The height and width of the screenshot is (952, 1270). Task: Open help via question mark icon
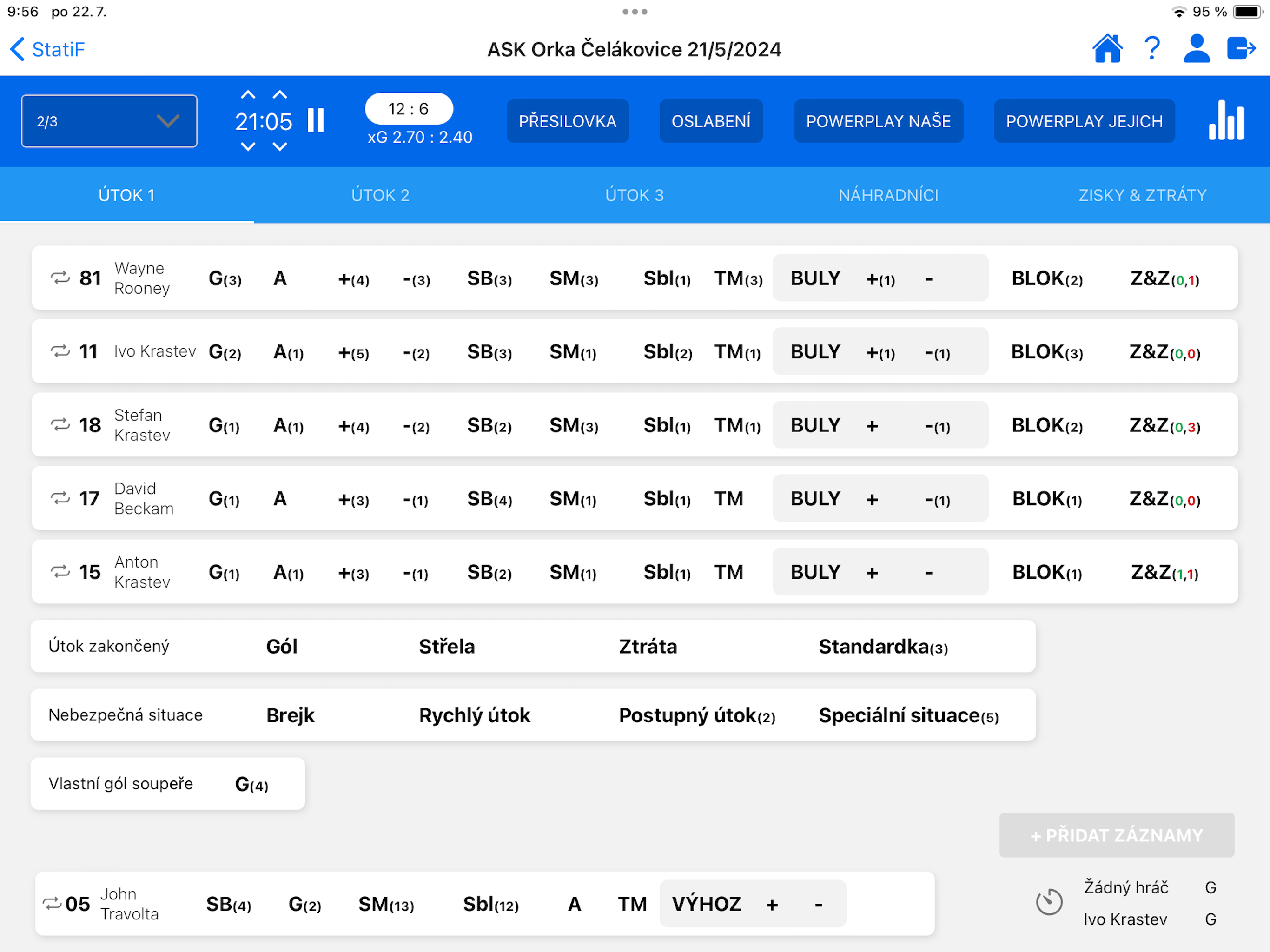click(x=1152, y=49)
